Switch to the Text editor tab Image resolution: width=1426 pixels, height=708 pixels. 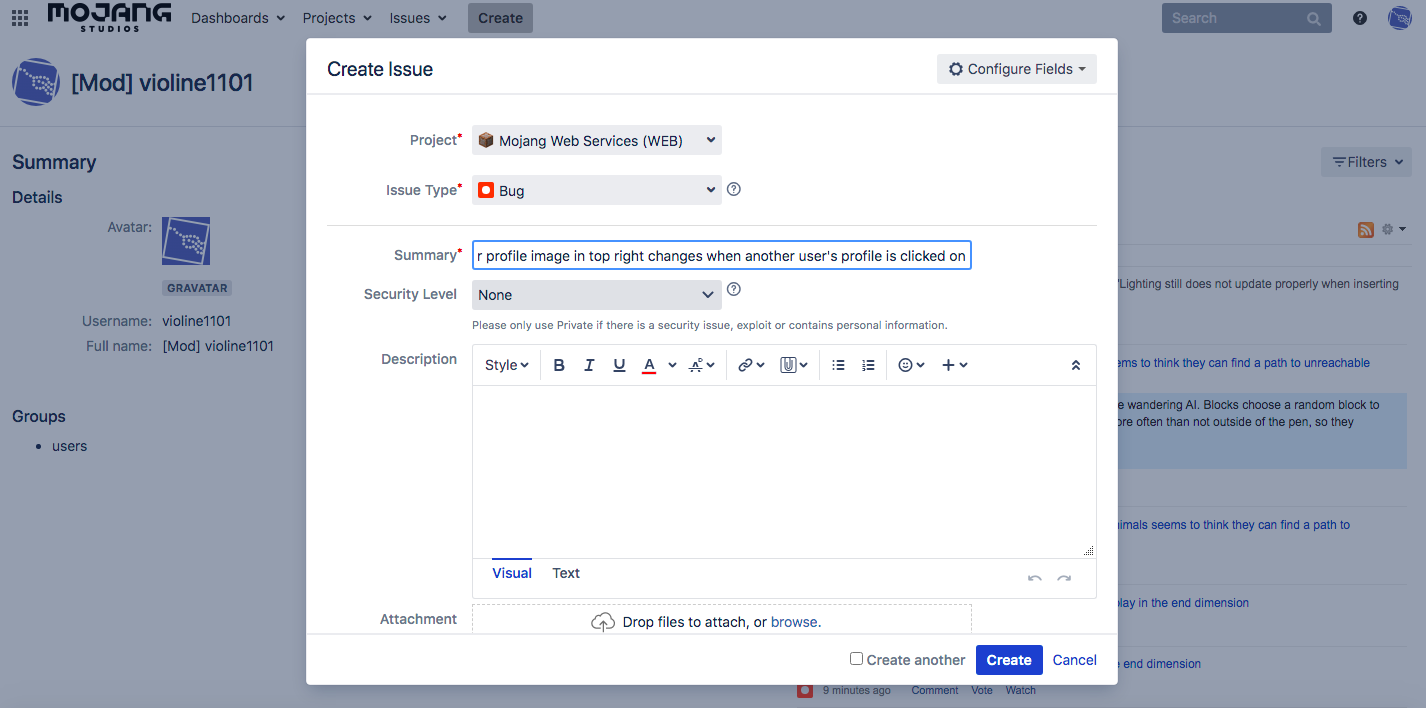566,573
